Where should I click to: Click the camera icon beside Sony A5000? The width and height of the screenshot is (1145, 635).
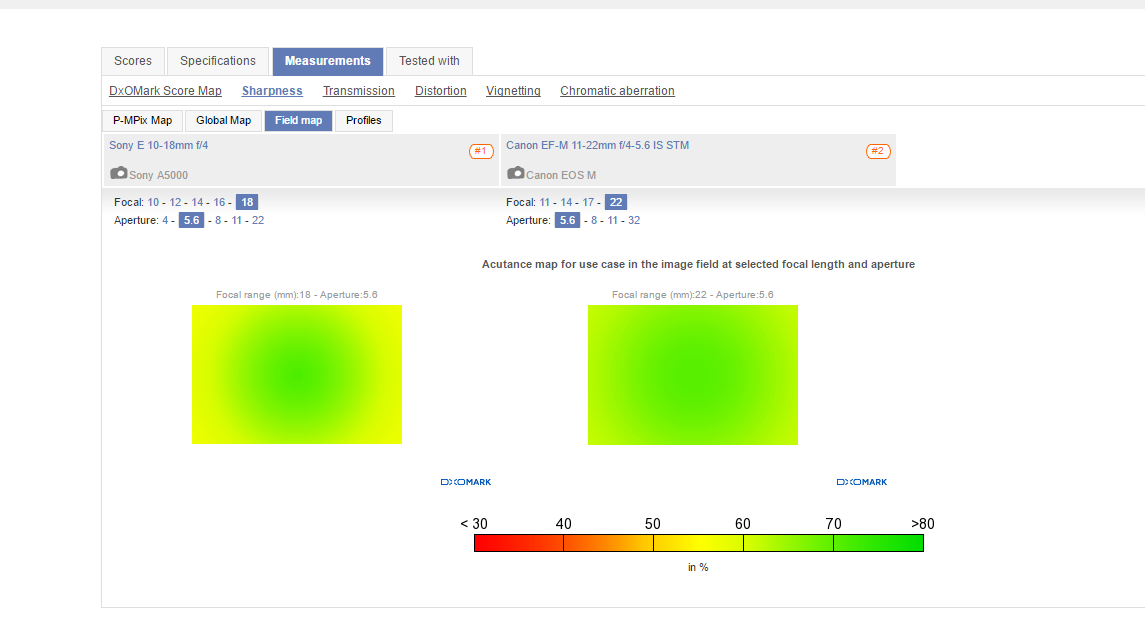click(118, 173)
